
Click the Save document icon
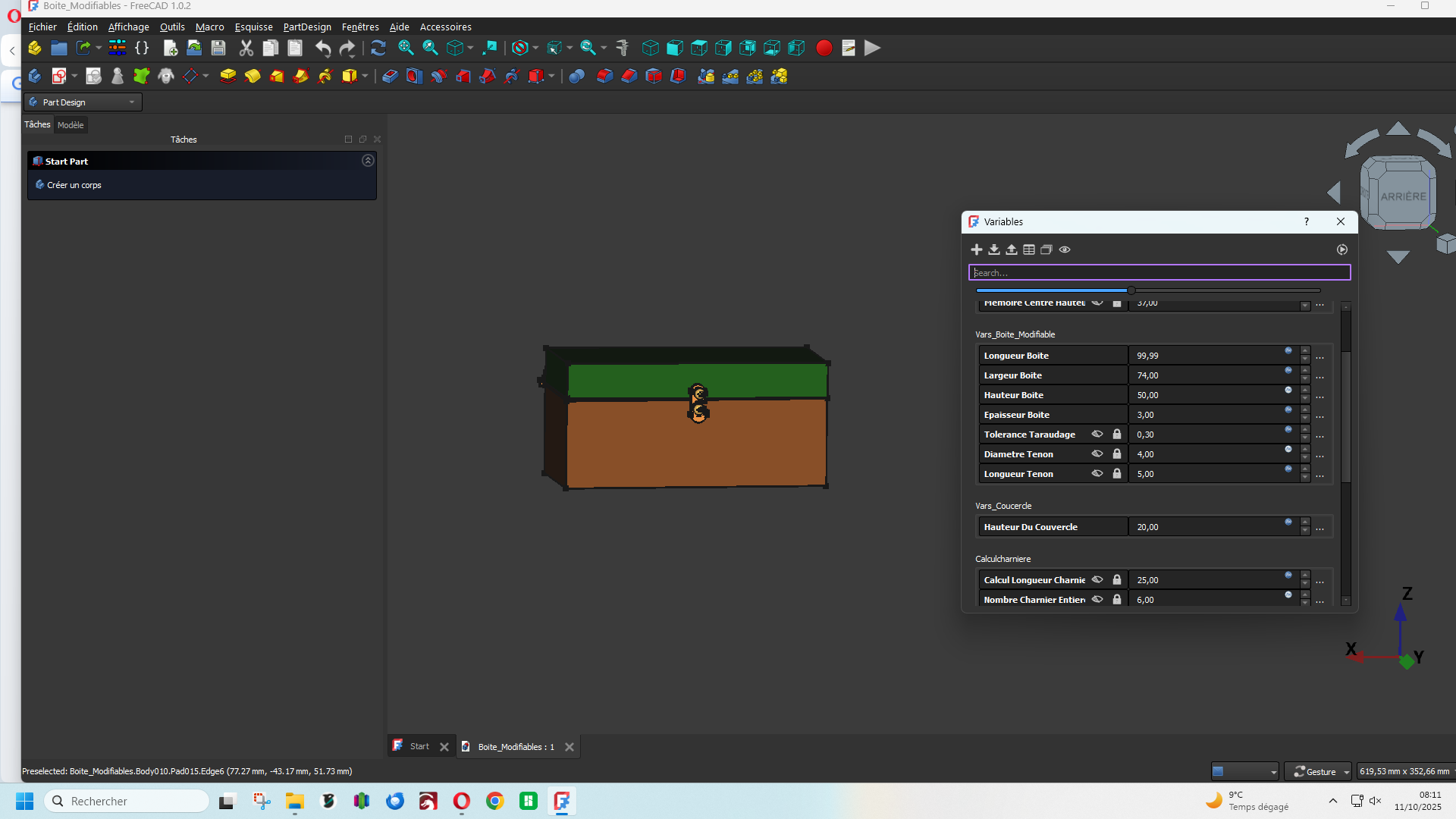pos(218,49)
